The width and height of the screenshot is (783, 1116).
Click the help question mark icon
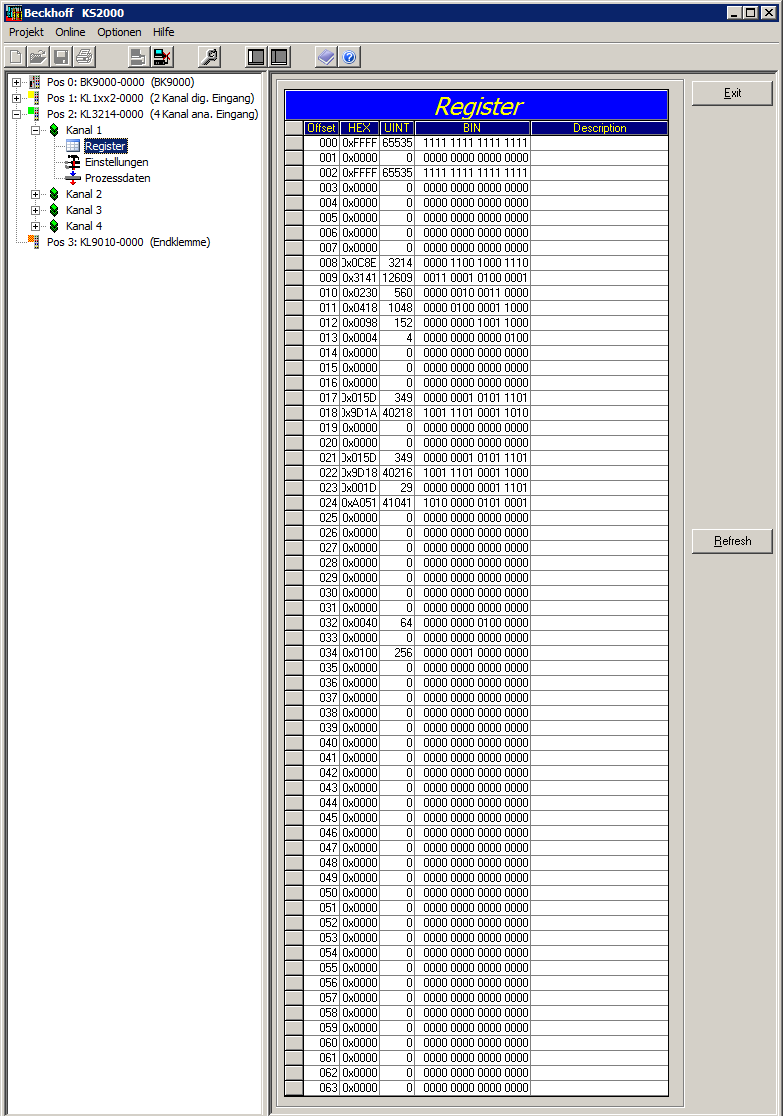[x=349, y=57]
